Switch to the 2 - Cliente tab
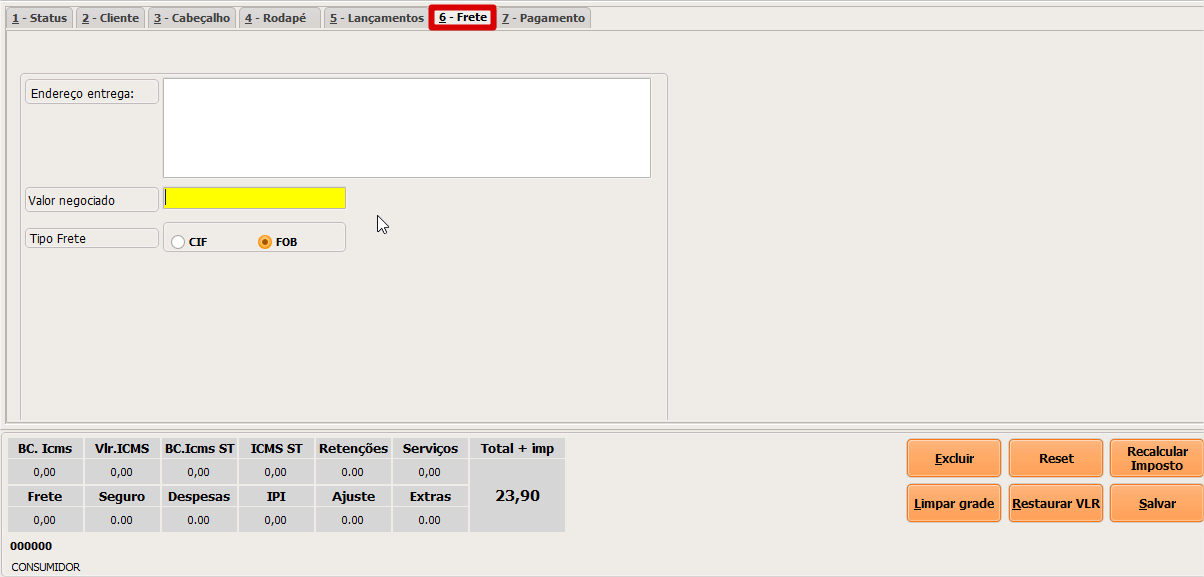The height and width of the screenshot is (577, 1204). 111,18
